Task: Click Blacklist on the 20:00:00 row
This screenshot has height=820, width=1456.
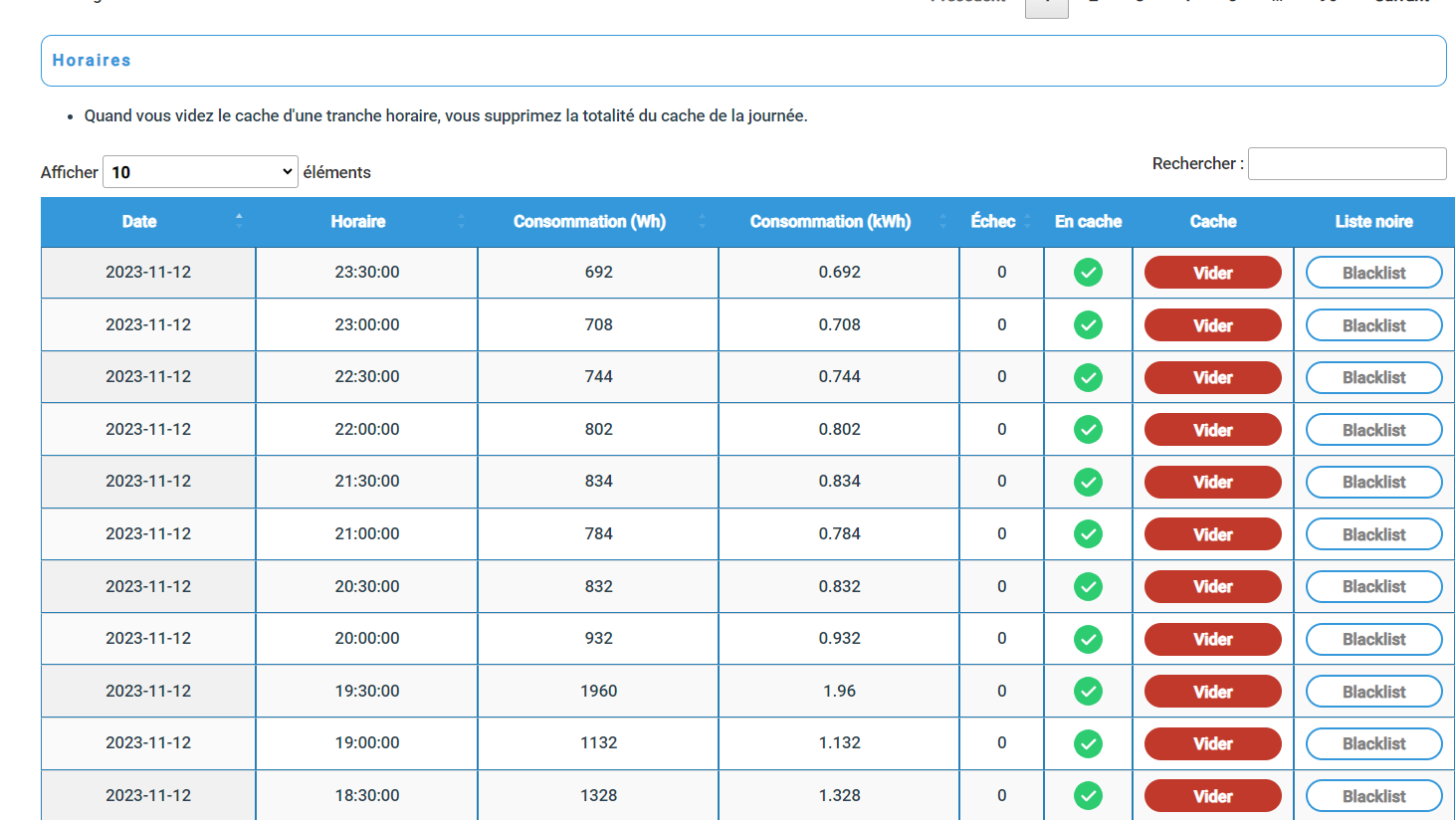Action: pos(1373,640)
